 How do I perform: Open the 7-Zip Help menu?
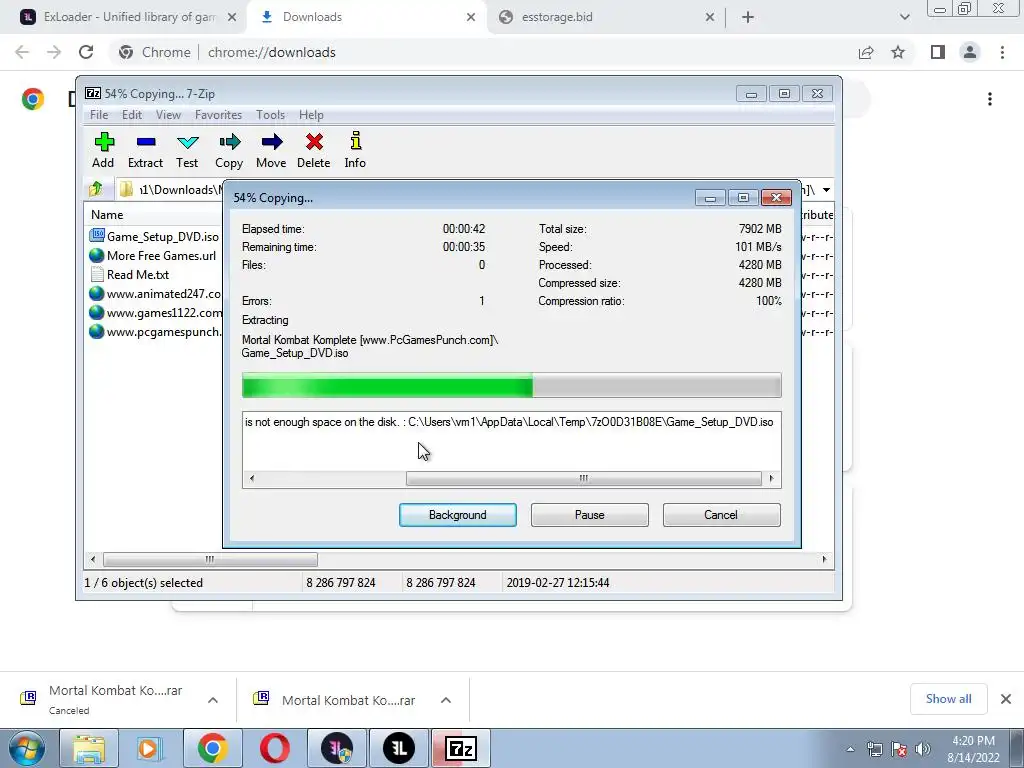tap(311, 115)
